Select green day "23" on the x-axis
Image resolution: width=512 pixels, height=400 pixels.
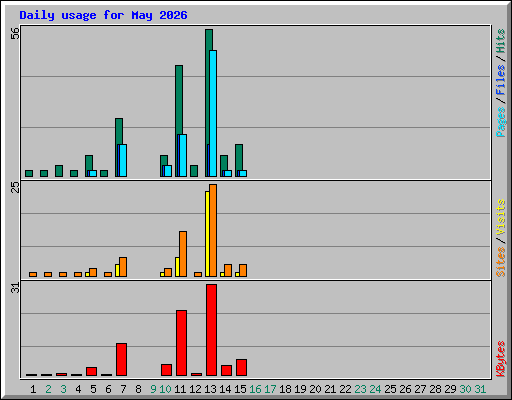tap(360, 389)
